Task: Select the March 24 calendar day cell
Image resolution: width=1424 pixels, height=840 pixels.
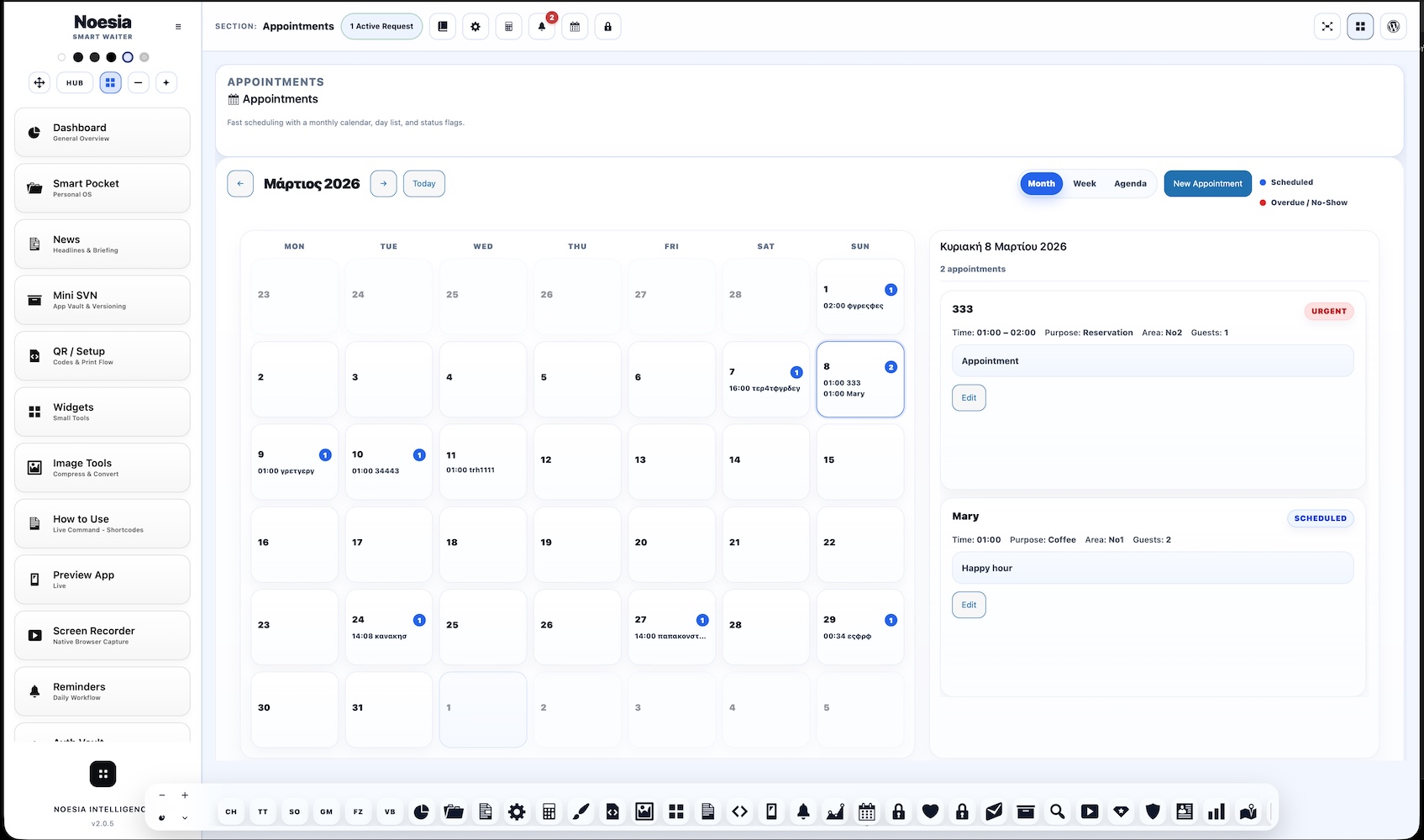Action: pos(388,627)
